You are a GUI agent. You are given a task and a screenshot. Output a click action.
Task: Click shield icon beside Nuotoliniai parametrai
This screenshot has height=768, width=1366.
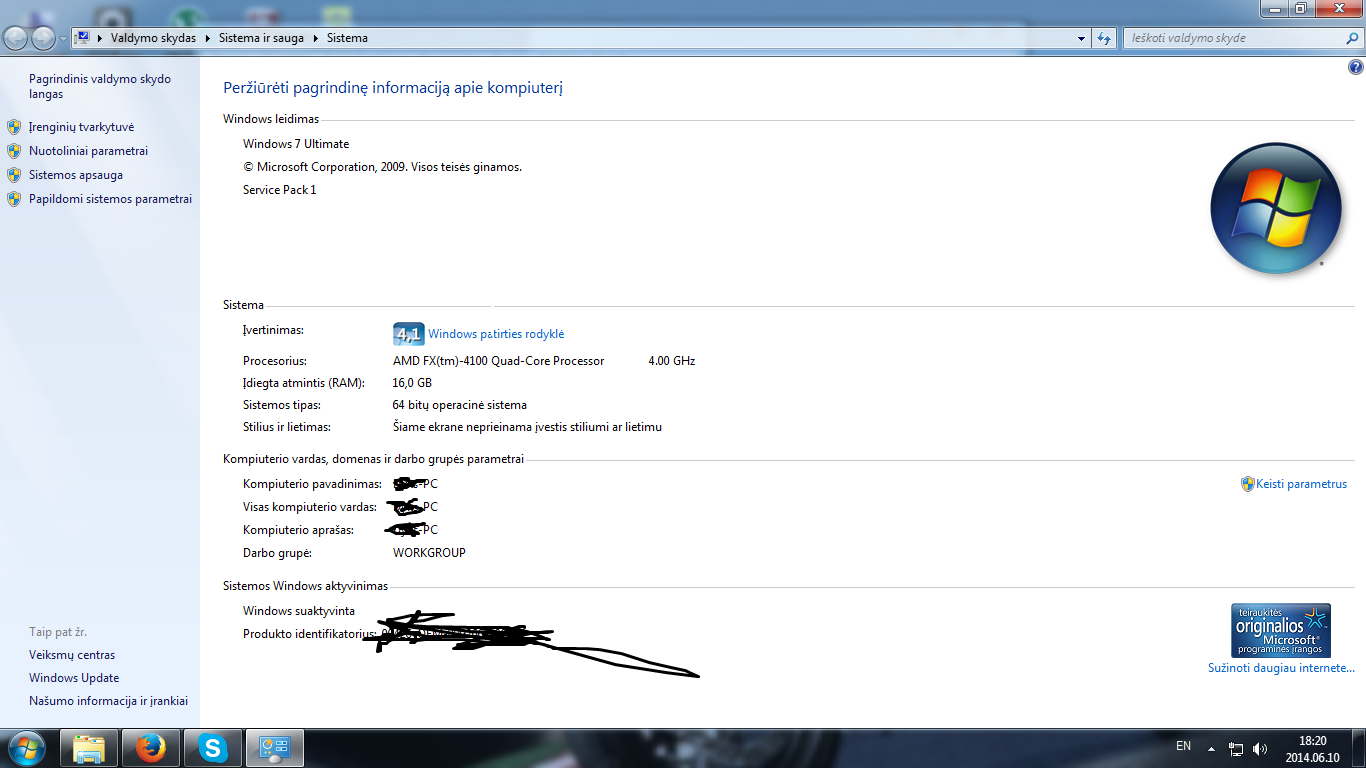click(14, 151)
